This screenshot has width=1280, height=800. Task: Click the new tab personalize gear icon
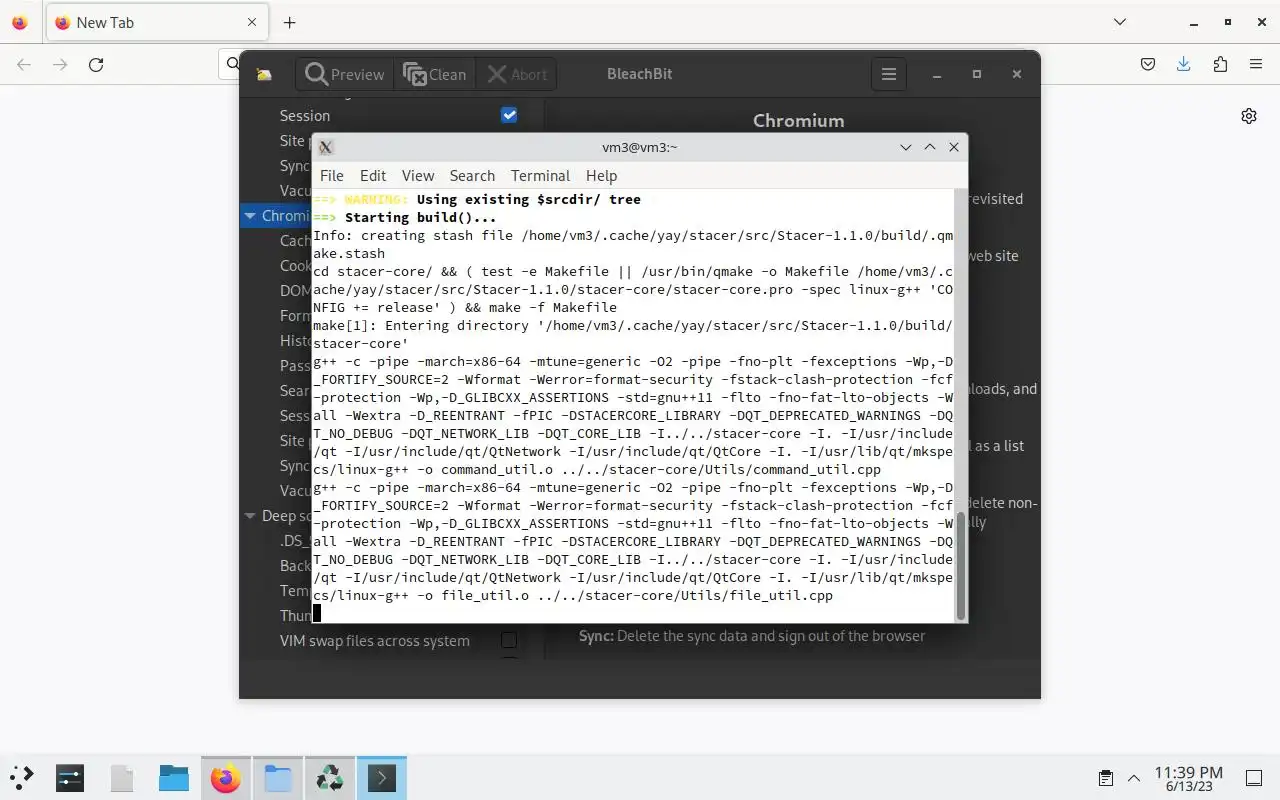(1249, 116)
